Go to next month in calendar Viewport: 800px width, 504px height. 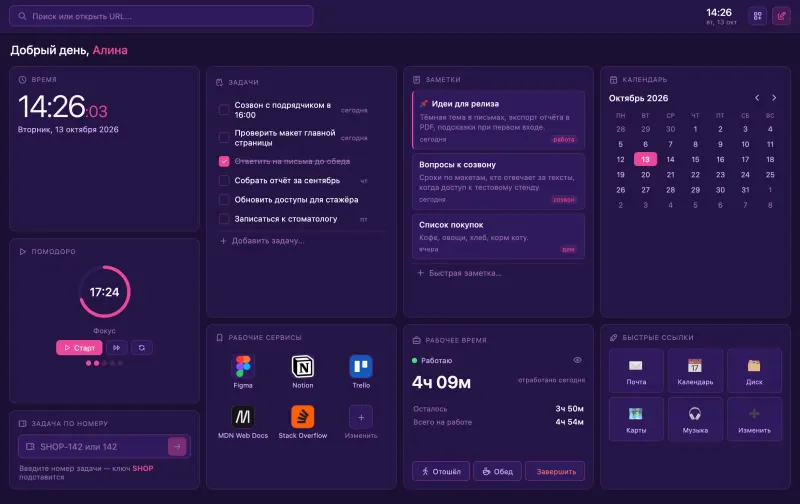[774, 97]
